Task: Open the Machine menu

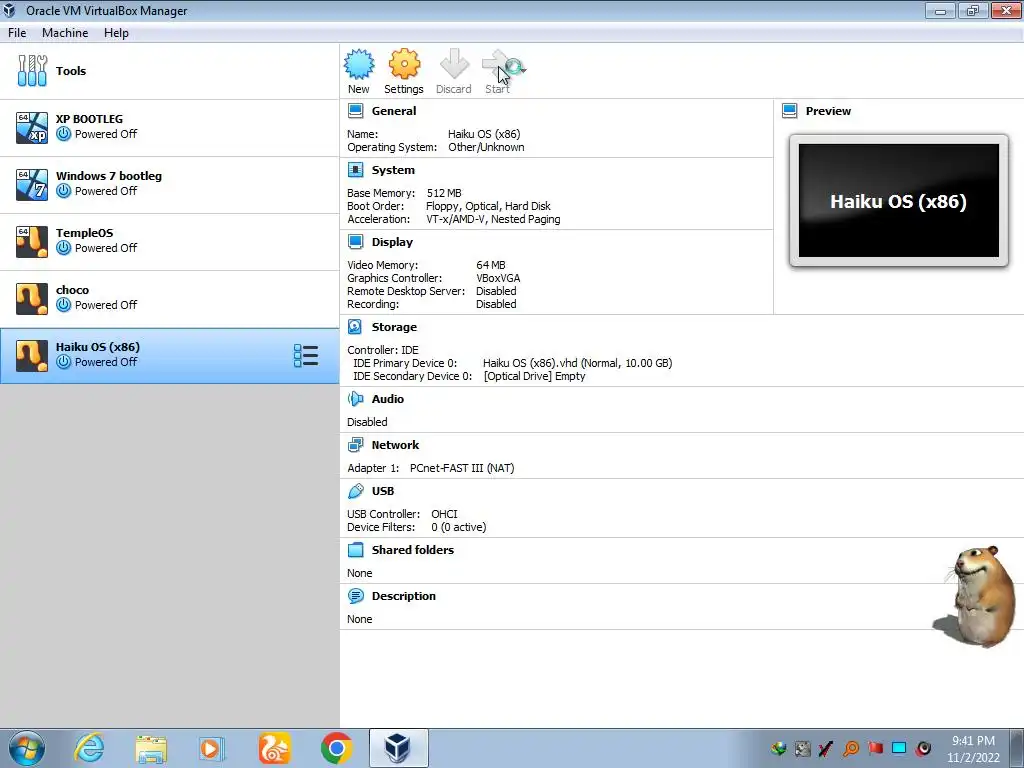Action: (x=65, y=33)
